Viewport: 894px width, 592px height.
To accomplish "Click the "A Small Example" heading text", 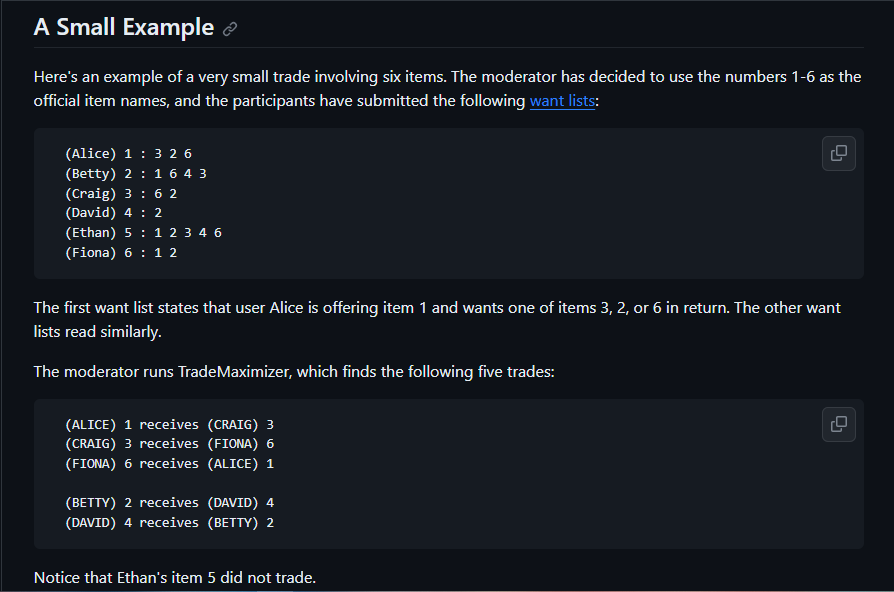I will click(124, 27).
